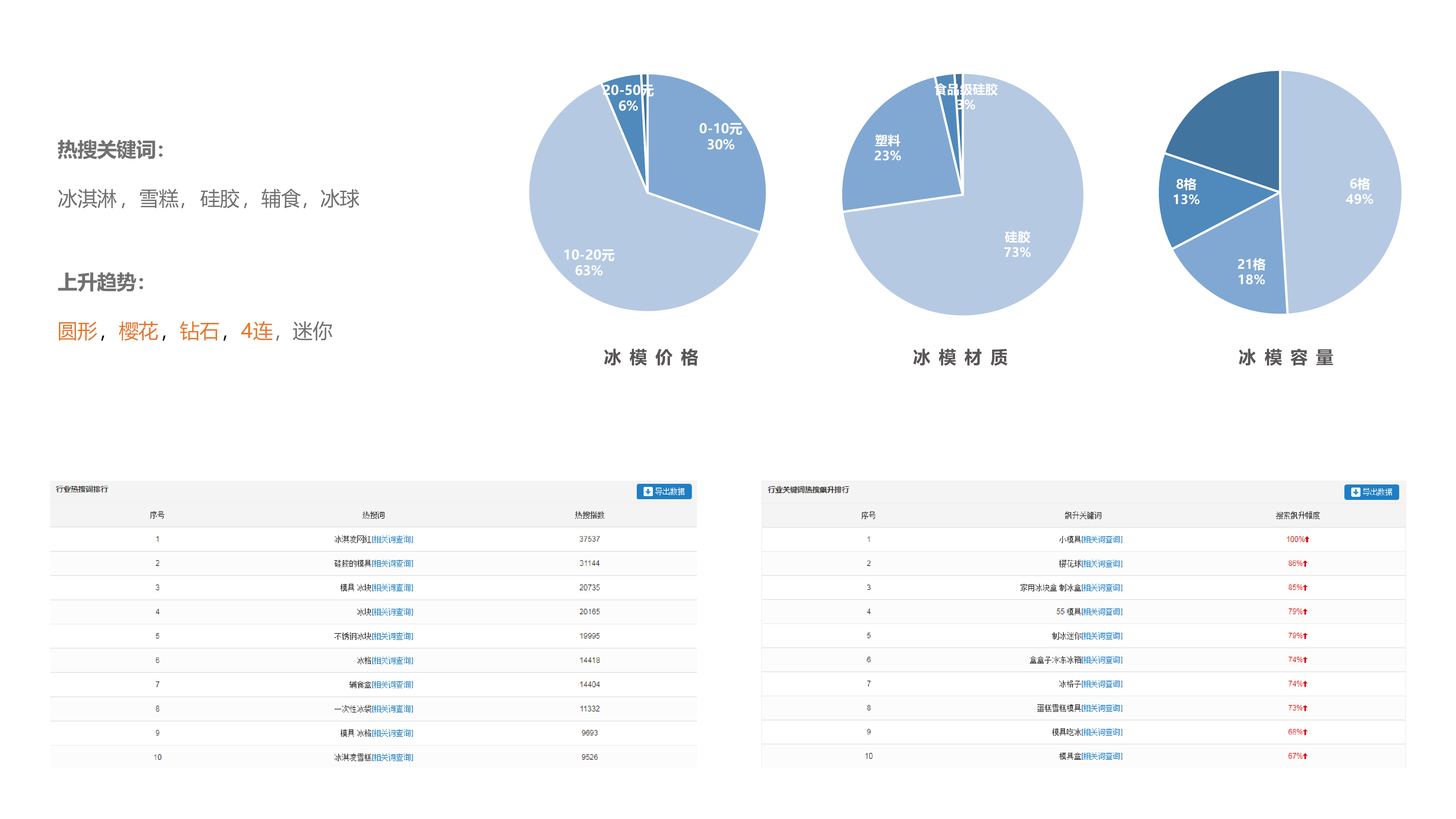
Task: Open related query link for 模具盒
Action: tap(1102, 756)
